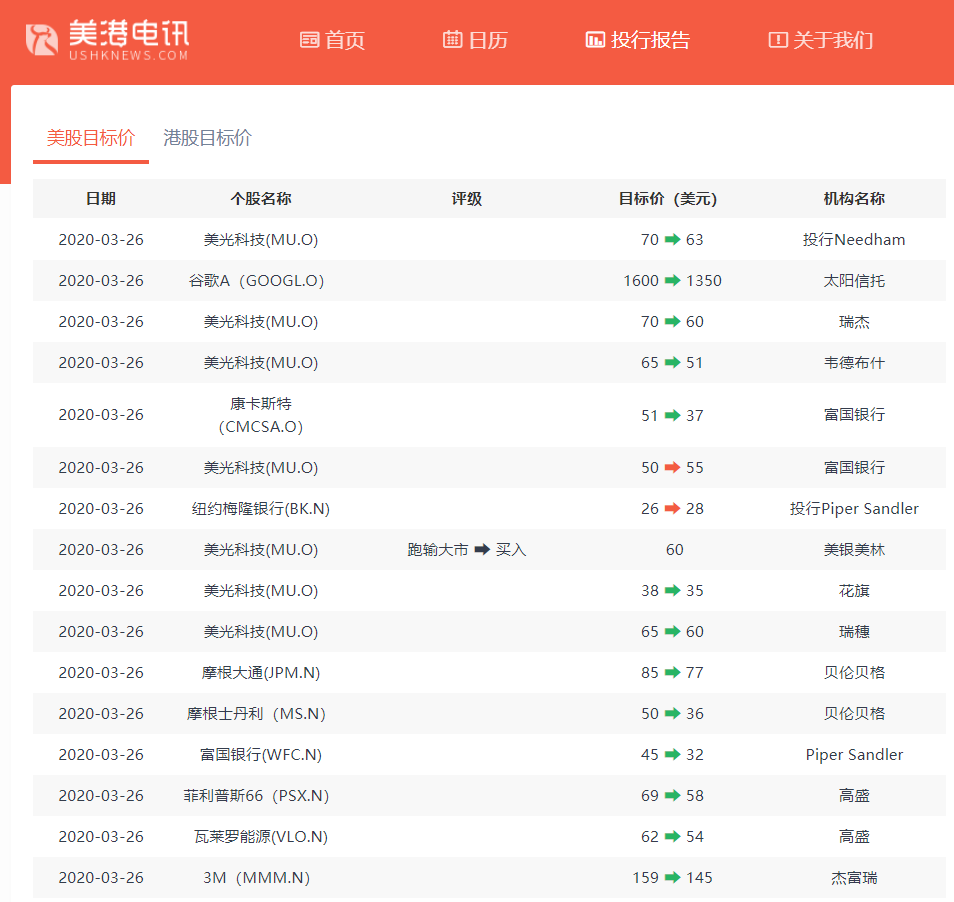Viewport: 954px width, 902px height.
Task: Select the 摩根士丹利 (MS.N) stock name
Action: click(x=256, y=714)
